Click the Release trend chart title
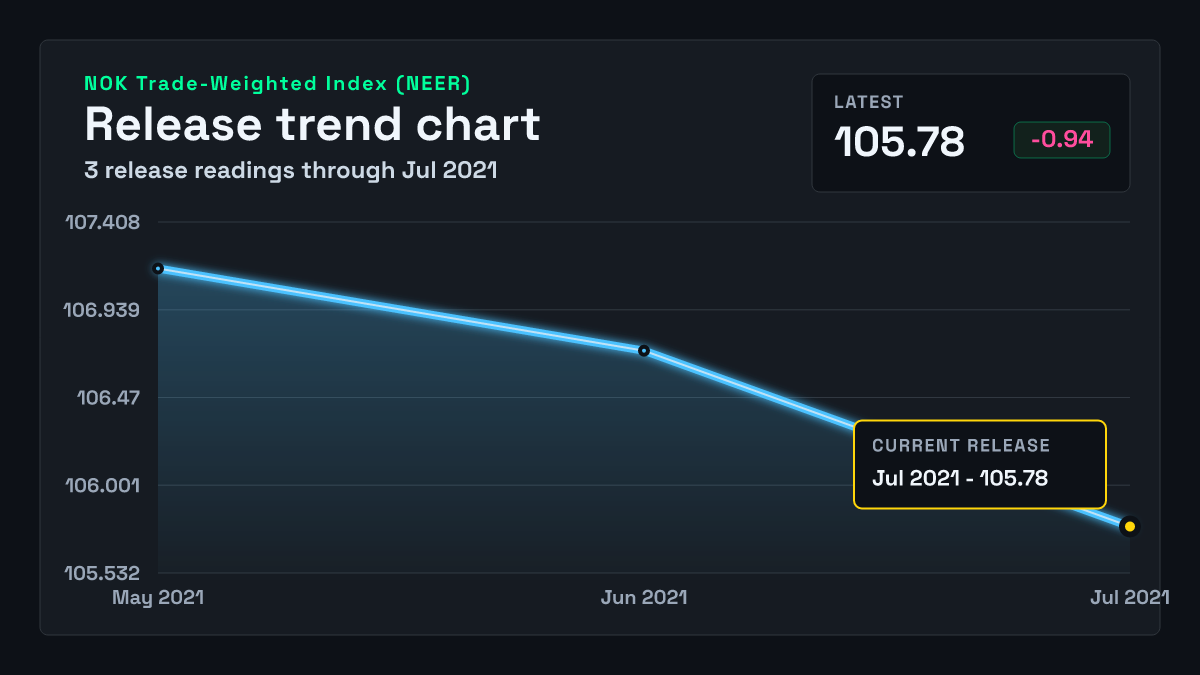The width and height of the screenshot is (1200, 675). pos(312,124)
